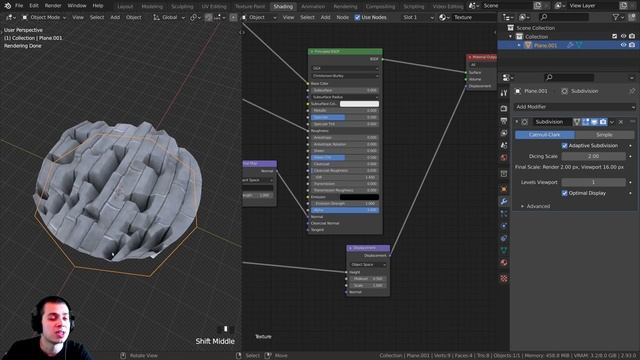This screenshot has height=360, width=640.
Task: Click the Texture material name field
Action: point(473,18)
